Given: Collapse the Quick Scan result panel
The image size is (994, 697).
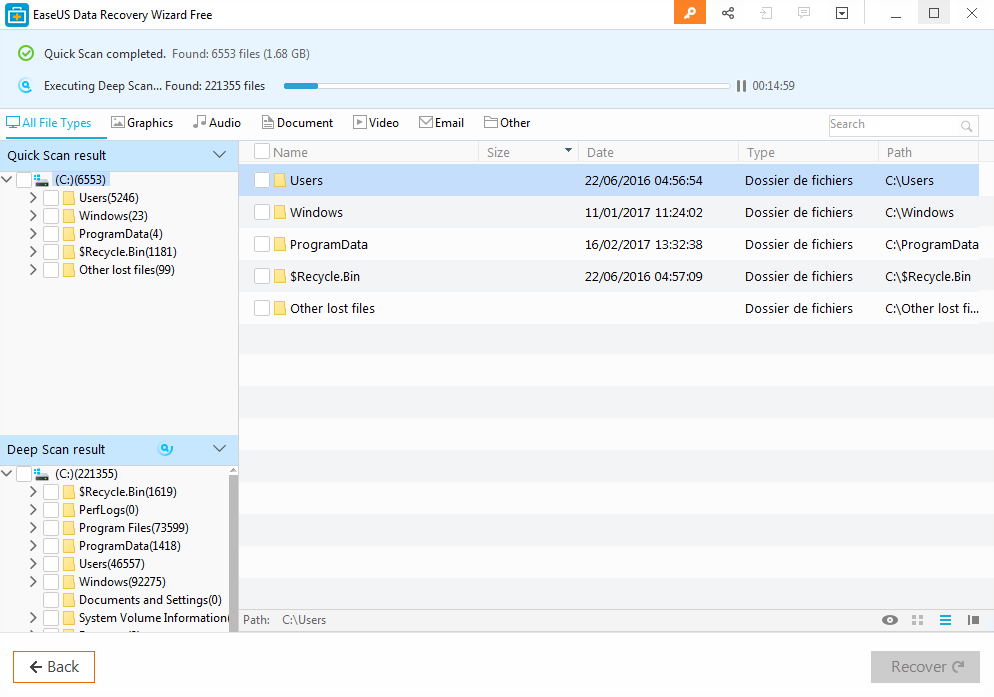Looking at the screenshot, I should tap(219, 155).
